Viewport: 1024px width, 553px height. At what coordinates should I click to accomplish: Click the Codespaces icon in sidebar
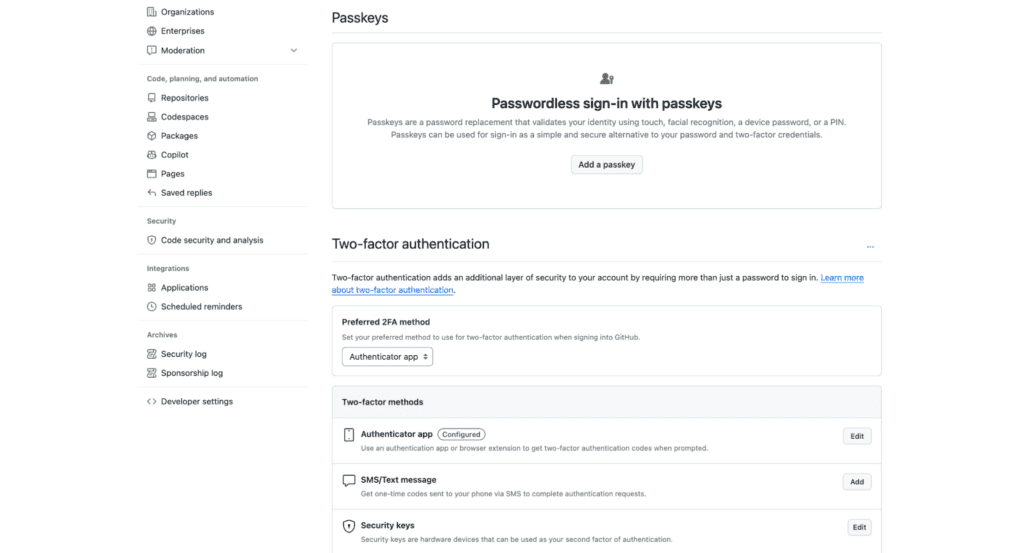point(152,117)
